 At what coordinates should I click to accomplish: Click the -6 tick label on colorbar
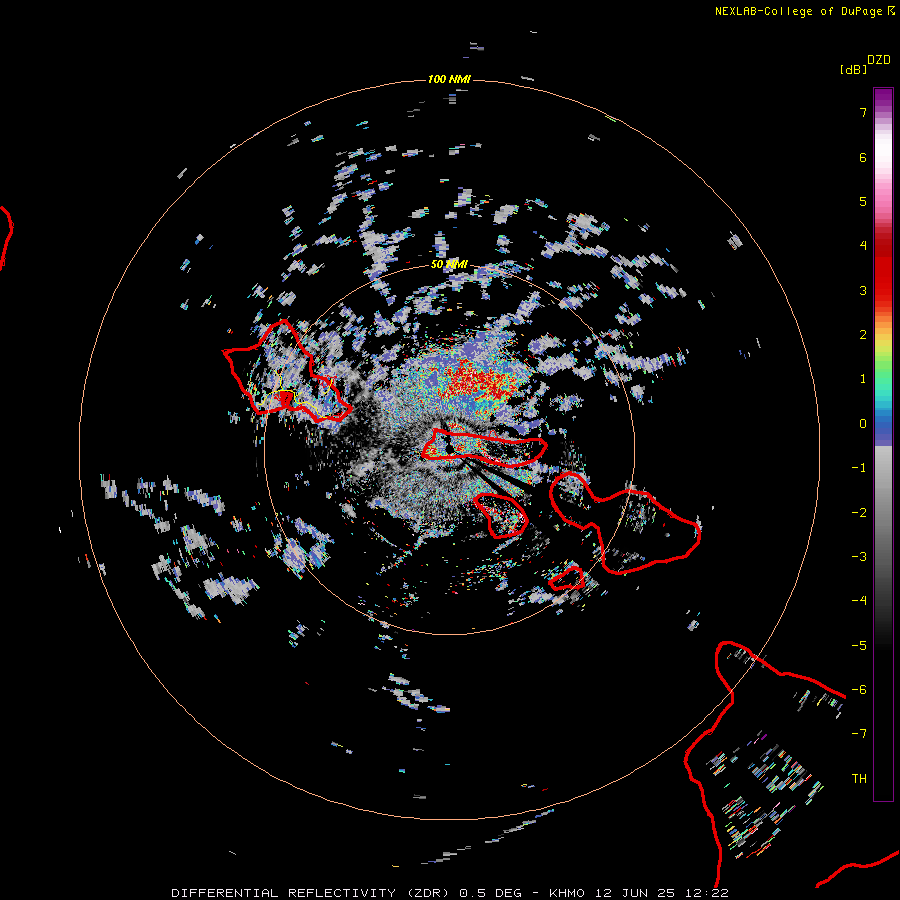(x=859, y=690)
